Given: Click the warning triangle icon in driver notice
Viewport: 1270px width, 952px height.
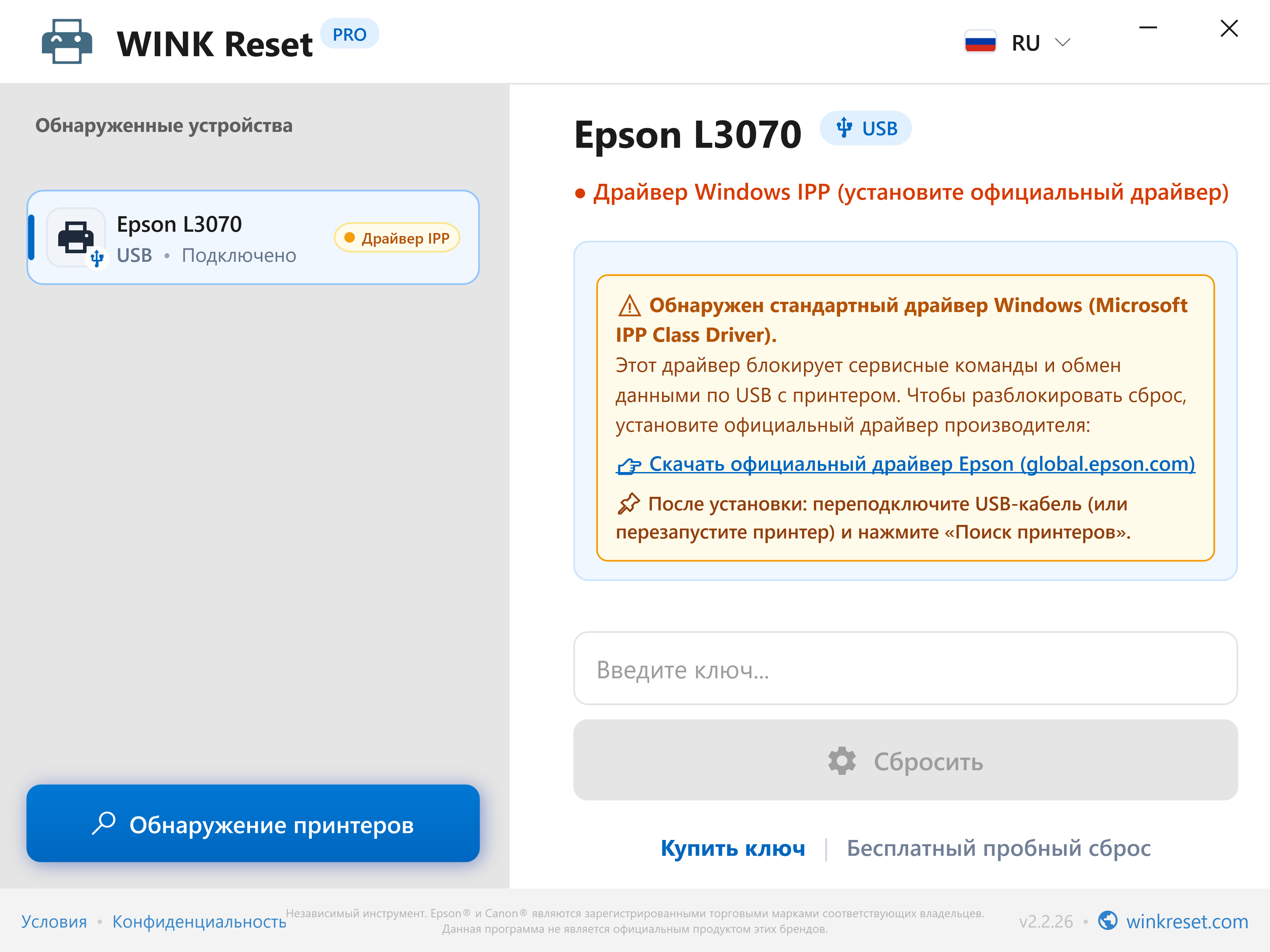Looking at the screenshot, I should (629, 306).
